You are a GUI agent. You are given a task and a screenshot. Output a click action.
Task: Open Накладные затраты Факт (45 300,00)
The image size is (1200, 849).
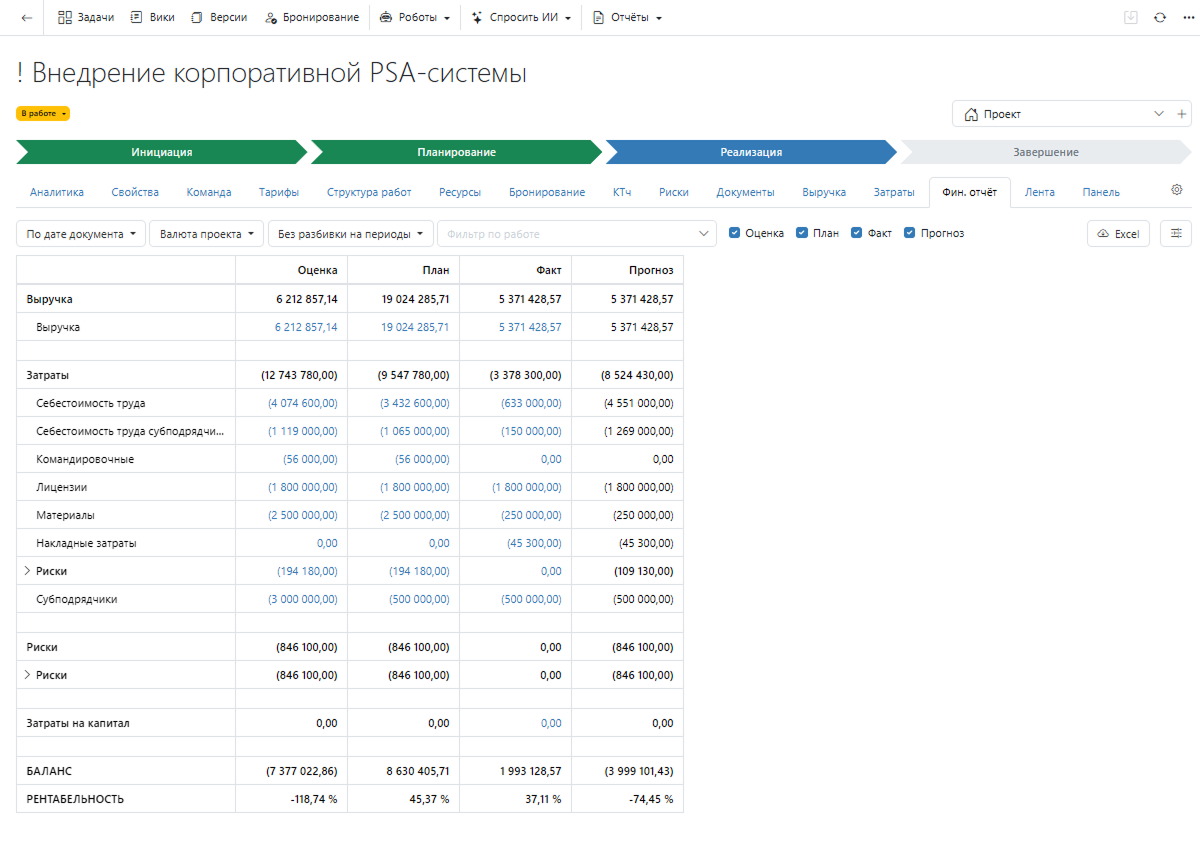(x=534, y=543)
